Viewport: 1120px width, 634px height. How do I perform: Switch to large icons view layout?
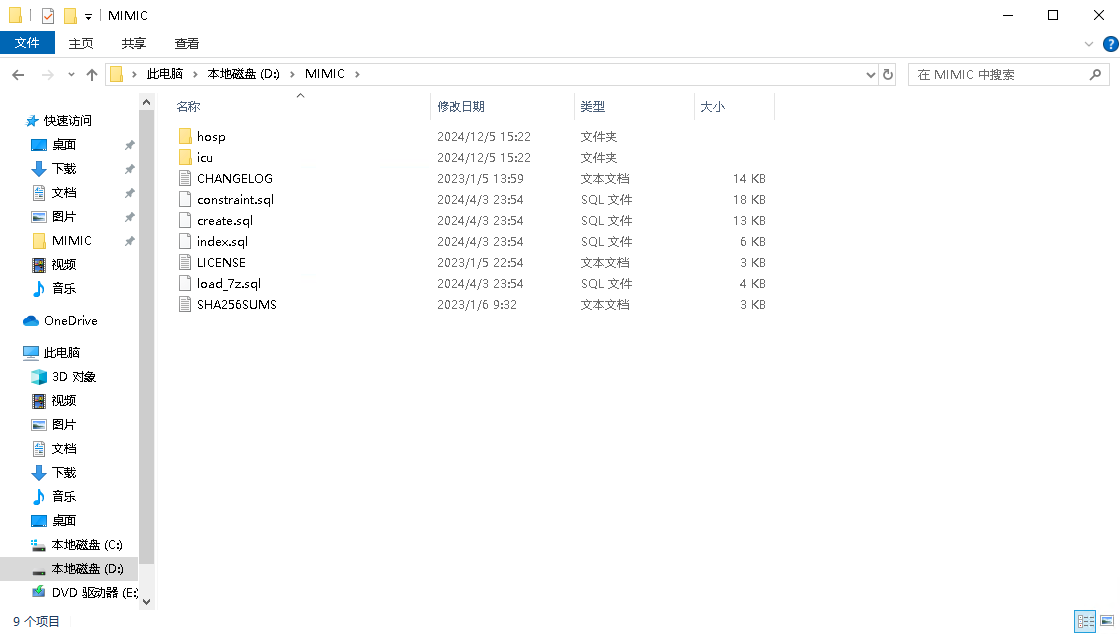click(x=1106, y=621)
